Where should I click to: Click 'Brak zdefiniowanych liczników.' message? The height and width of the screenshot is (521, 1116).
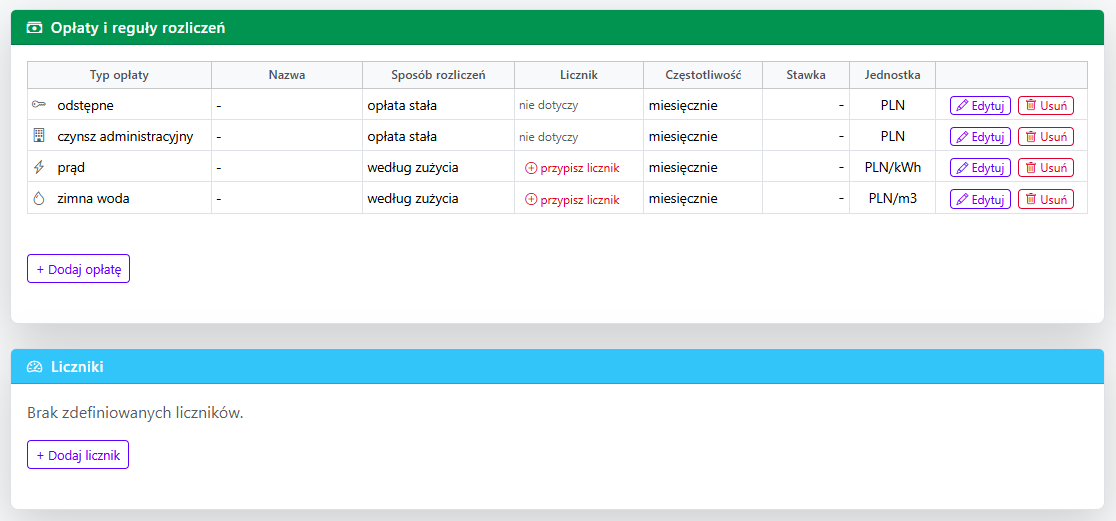coord(135,413)
